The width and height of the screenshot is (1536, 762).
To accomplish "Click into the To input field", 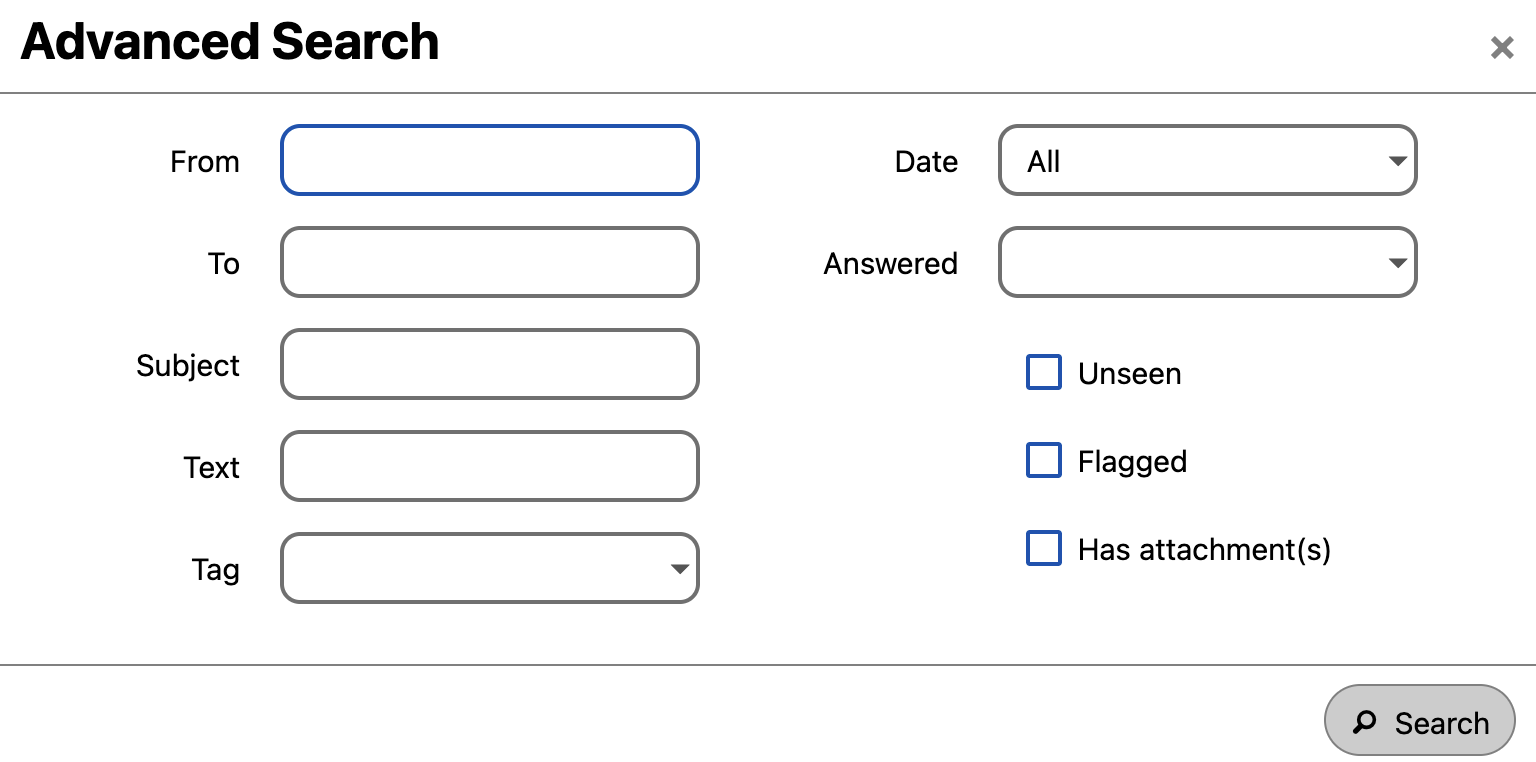I will click(x=490, y=262).
